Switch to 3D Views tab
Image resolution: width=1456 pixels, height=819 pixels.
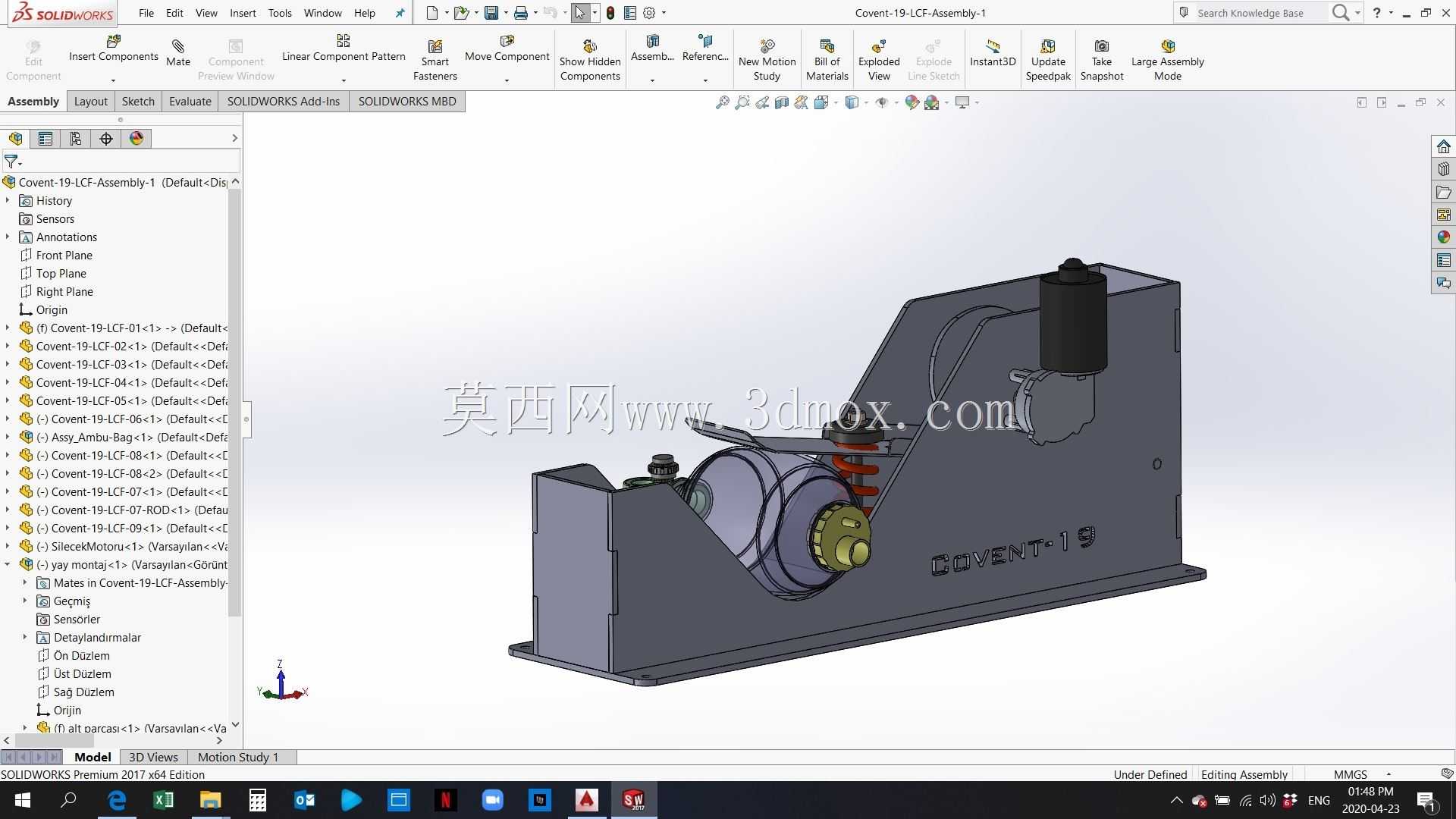pyautogui.click(x=153, y=757)
